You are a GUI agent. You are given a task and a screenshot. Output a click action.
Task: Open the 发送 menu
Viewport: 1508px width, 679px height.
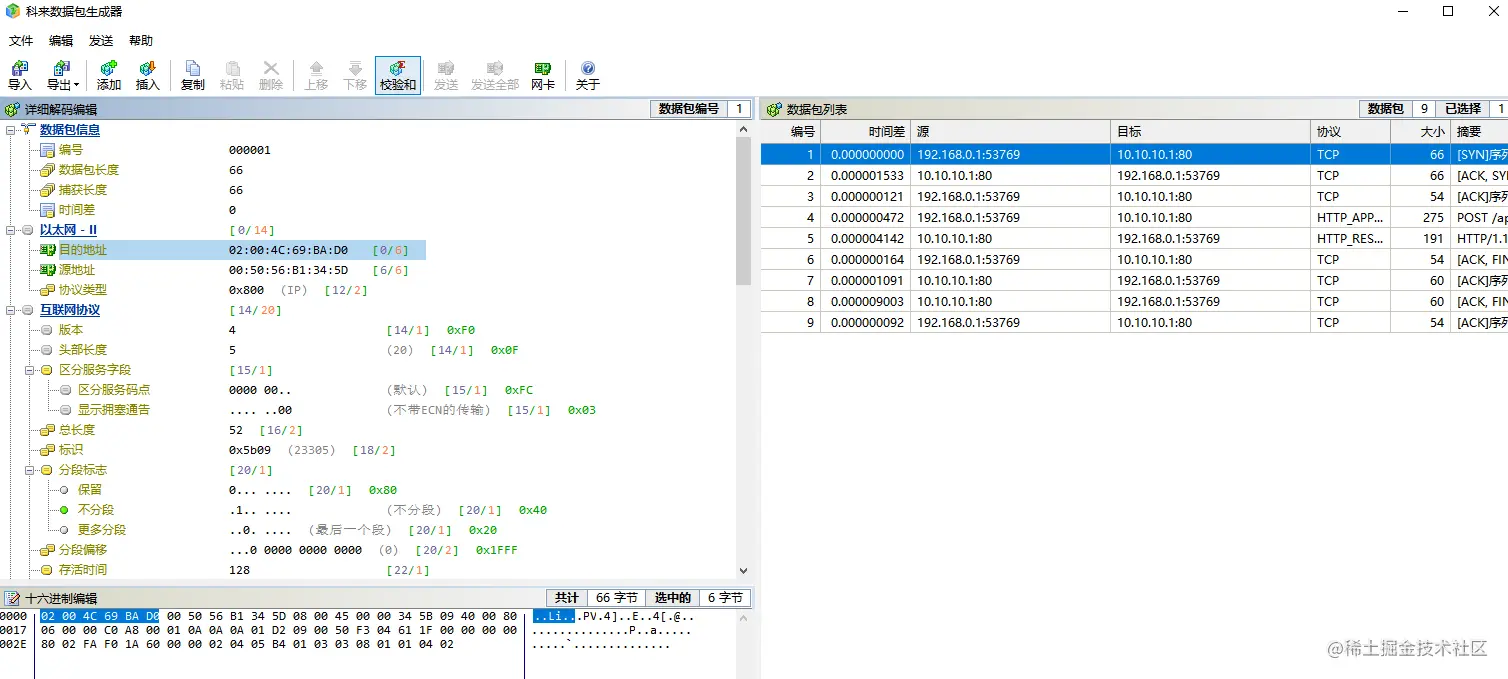click(x=101, y=41)
